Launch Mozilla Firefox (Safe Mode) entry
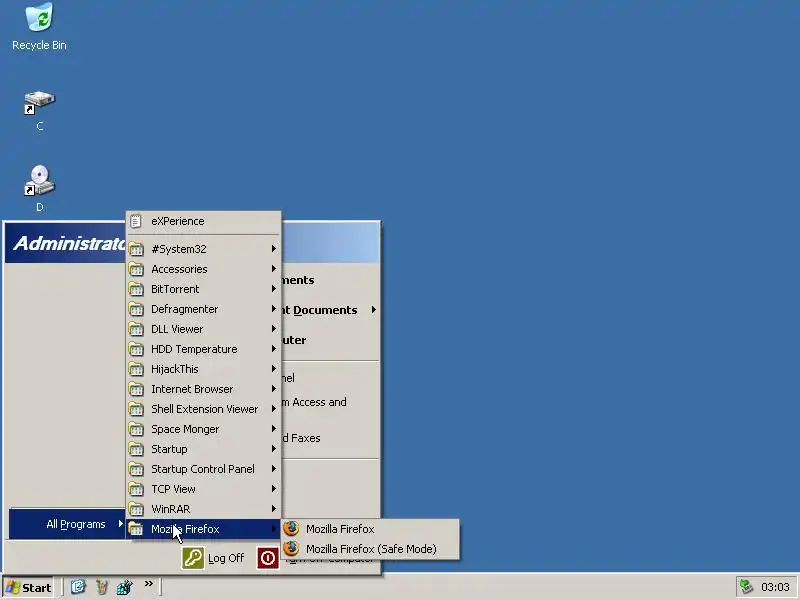 (x=370, y=549)
